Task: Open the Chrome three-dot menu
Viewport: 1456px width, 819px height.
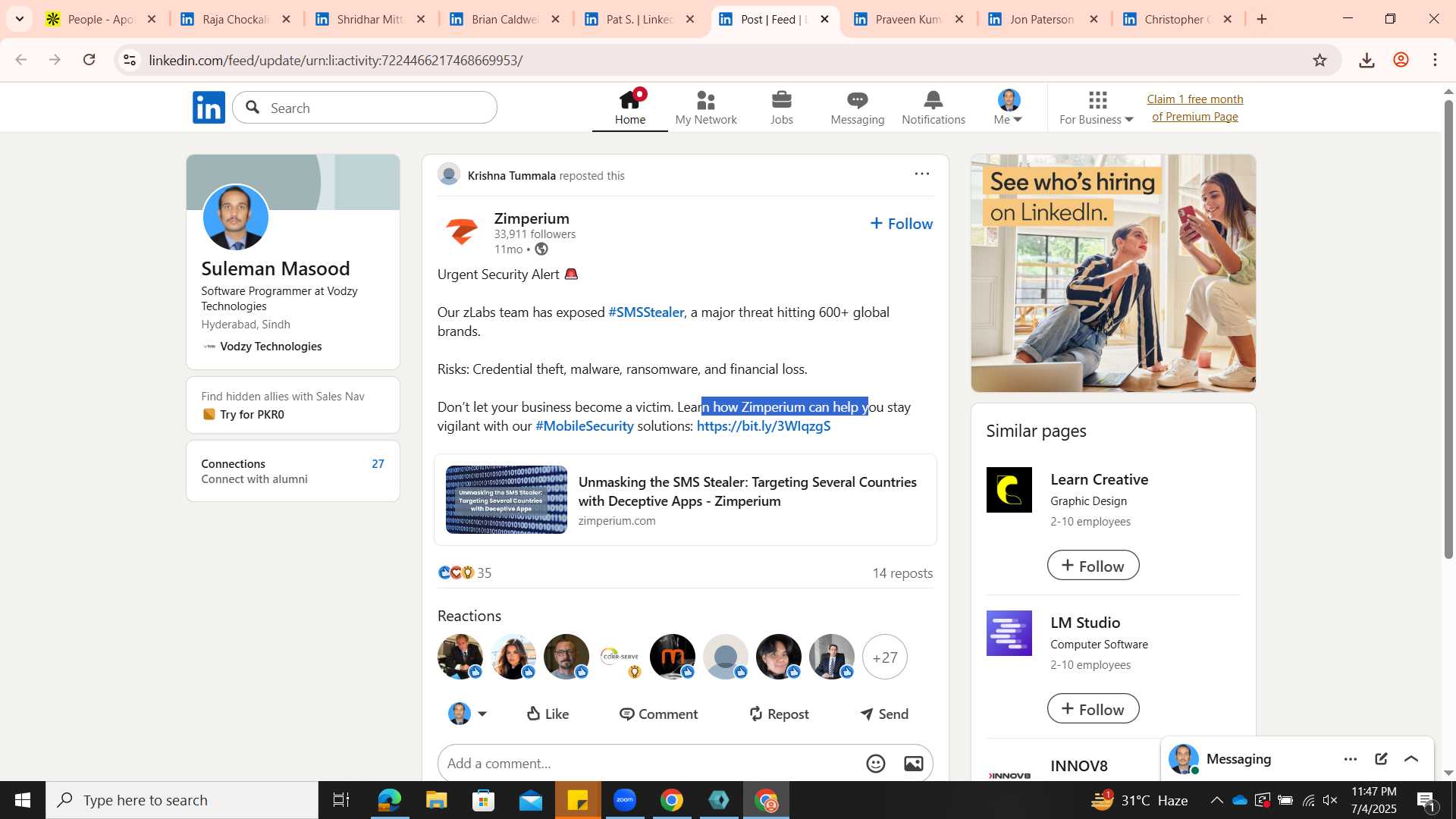Action: (1435, 60)
